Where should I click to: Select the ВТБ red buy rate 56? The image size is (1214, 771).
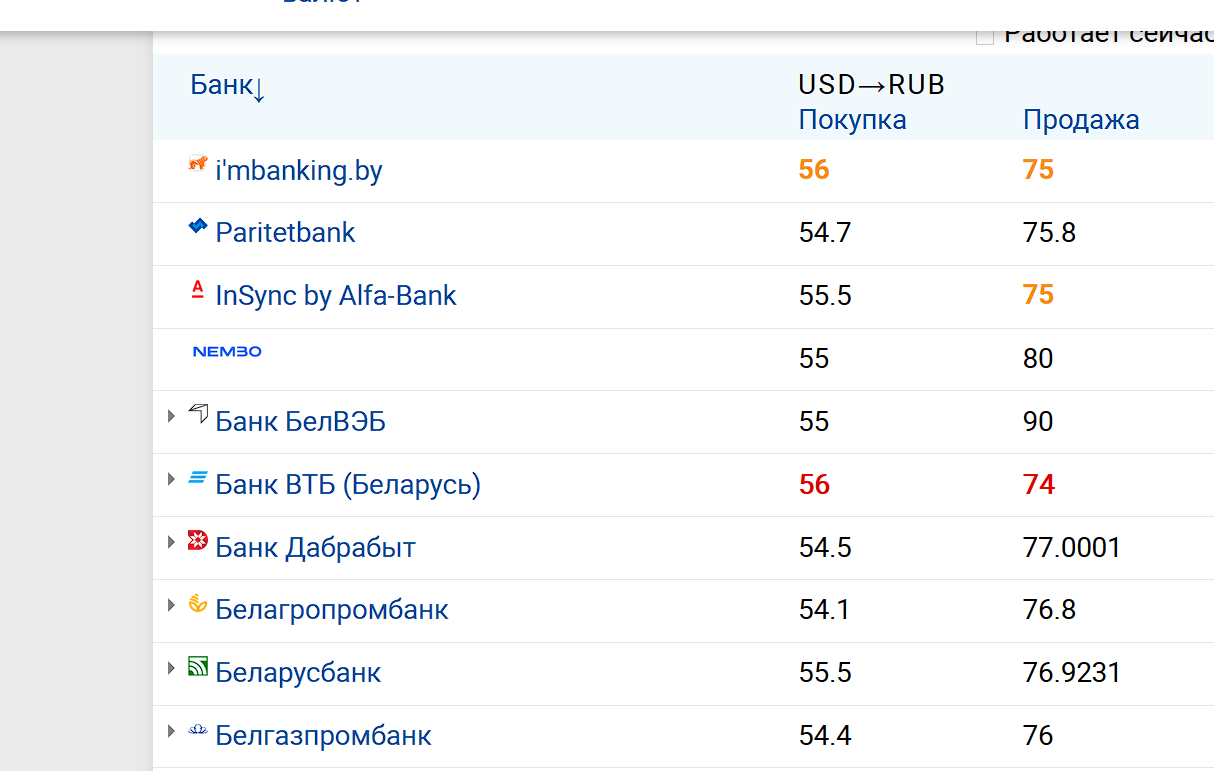click(x=814, y=485)
